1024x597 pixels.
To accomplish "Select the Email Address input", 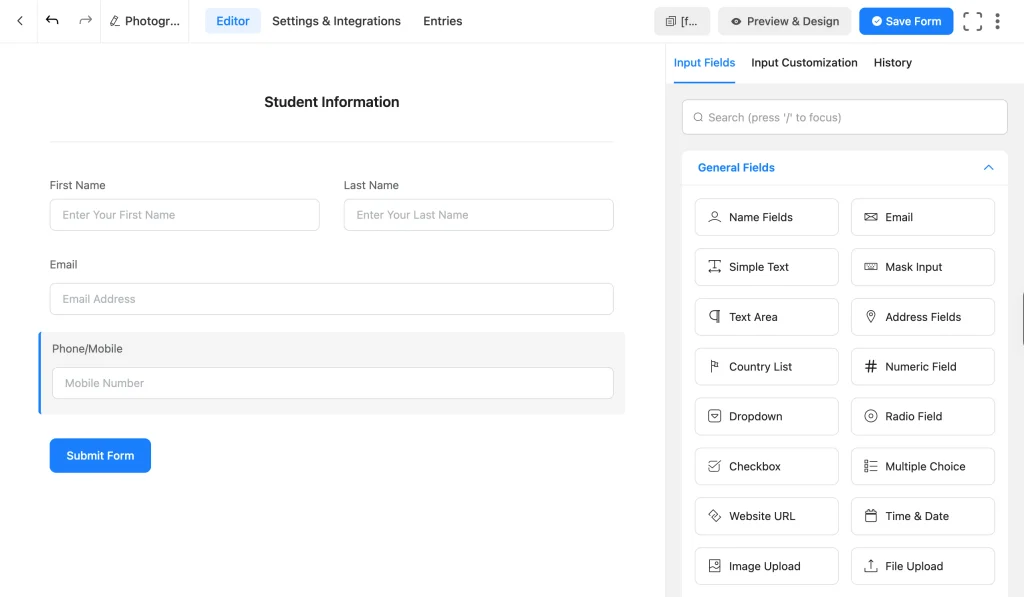I will tap(331, 298).
